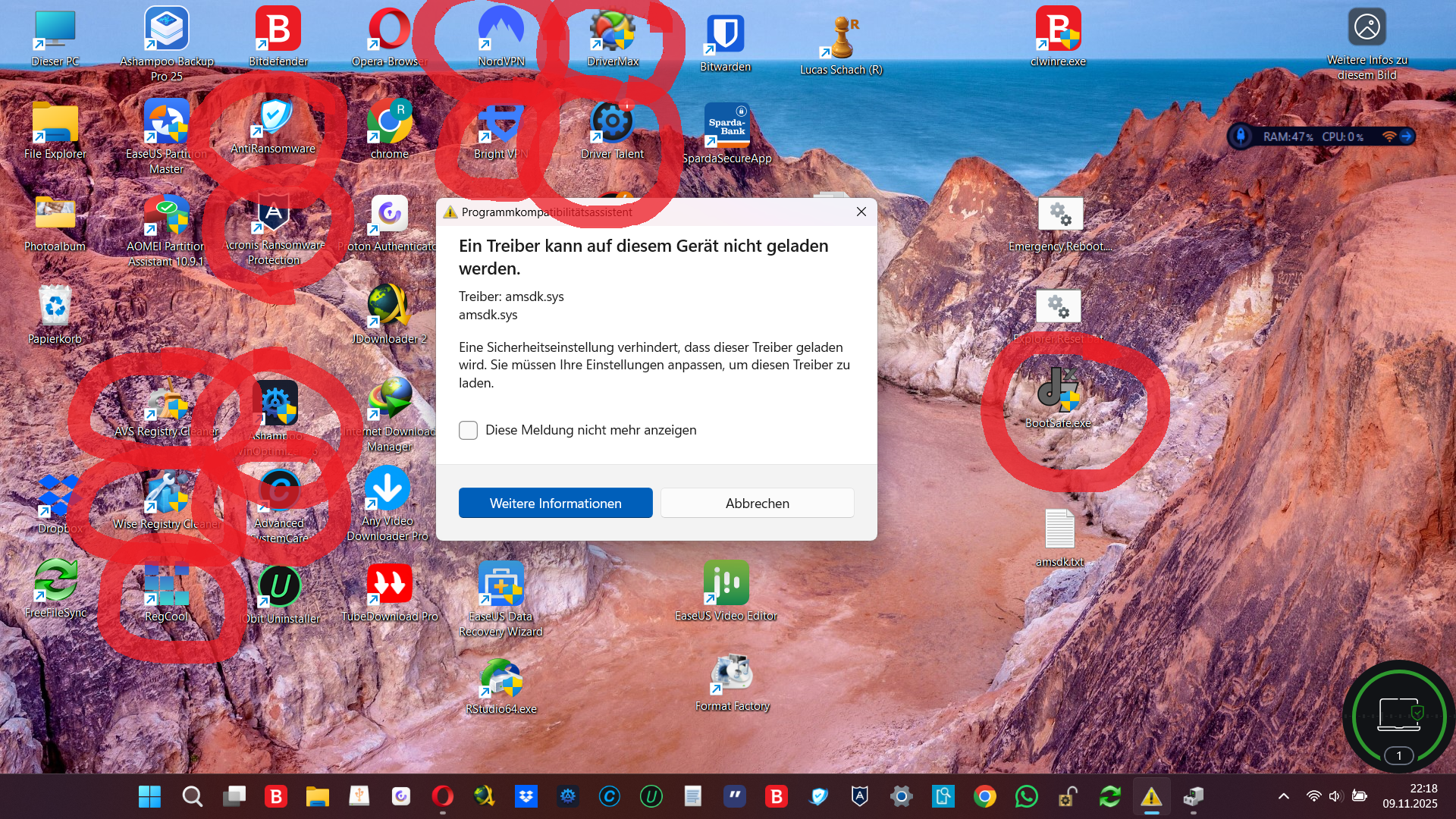1456x819 pixels.
Task: Open TubeDownload Pro icon
Action: point(389,585)
